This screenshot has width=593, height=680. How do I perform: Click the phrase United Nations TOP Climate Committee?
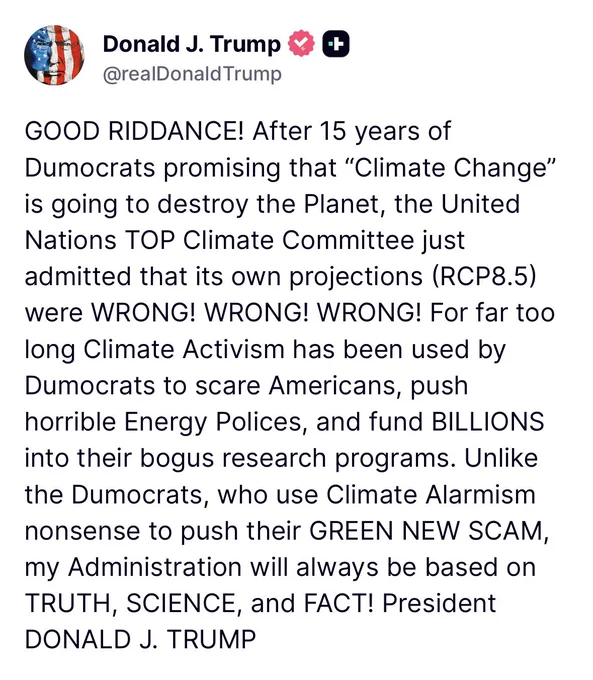point(272,222)
